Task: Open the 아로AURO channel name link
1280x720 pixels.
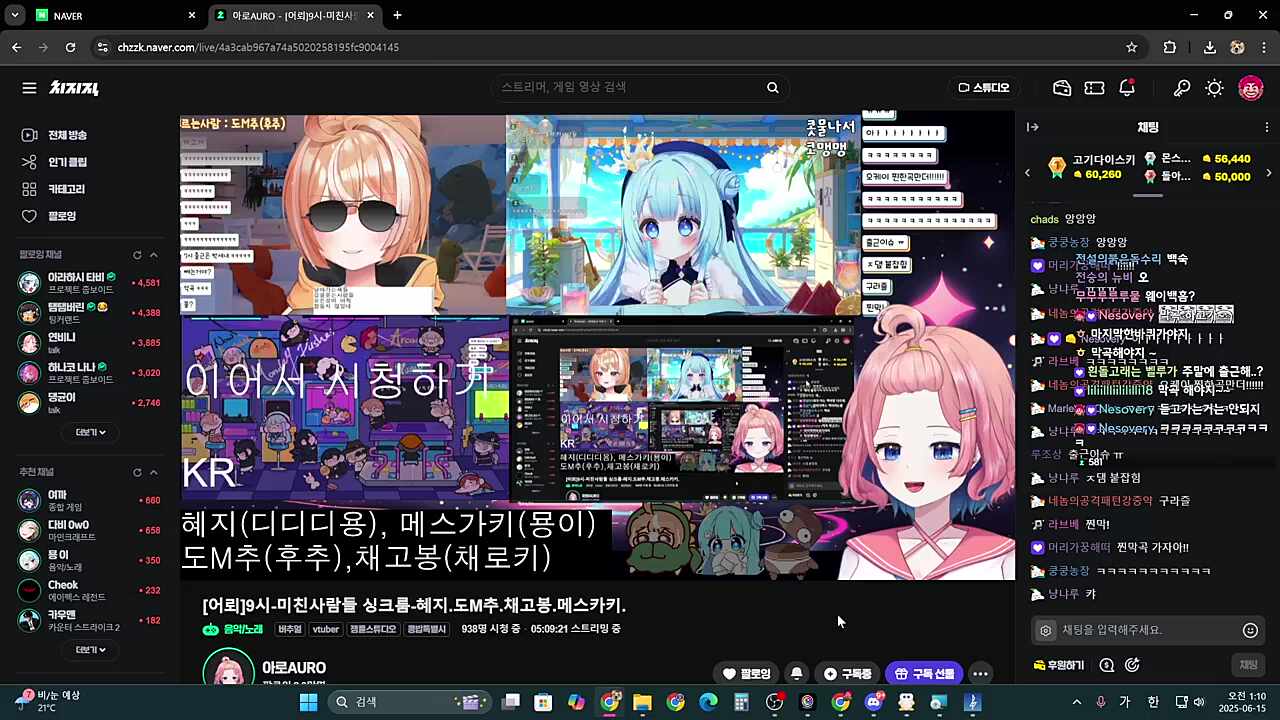Action: [294, 668]
